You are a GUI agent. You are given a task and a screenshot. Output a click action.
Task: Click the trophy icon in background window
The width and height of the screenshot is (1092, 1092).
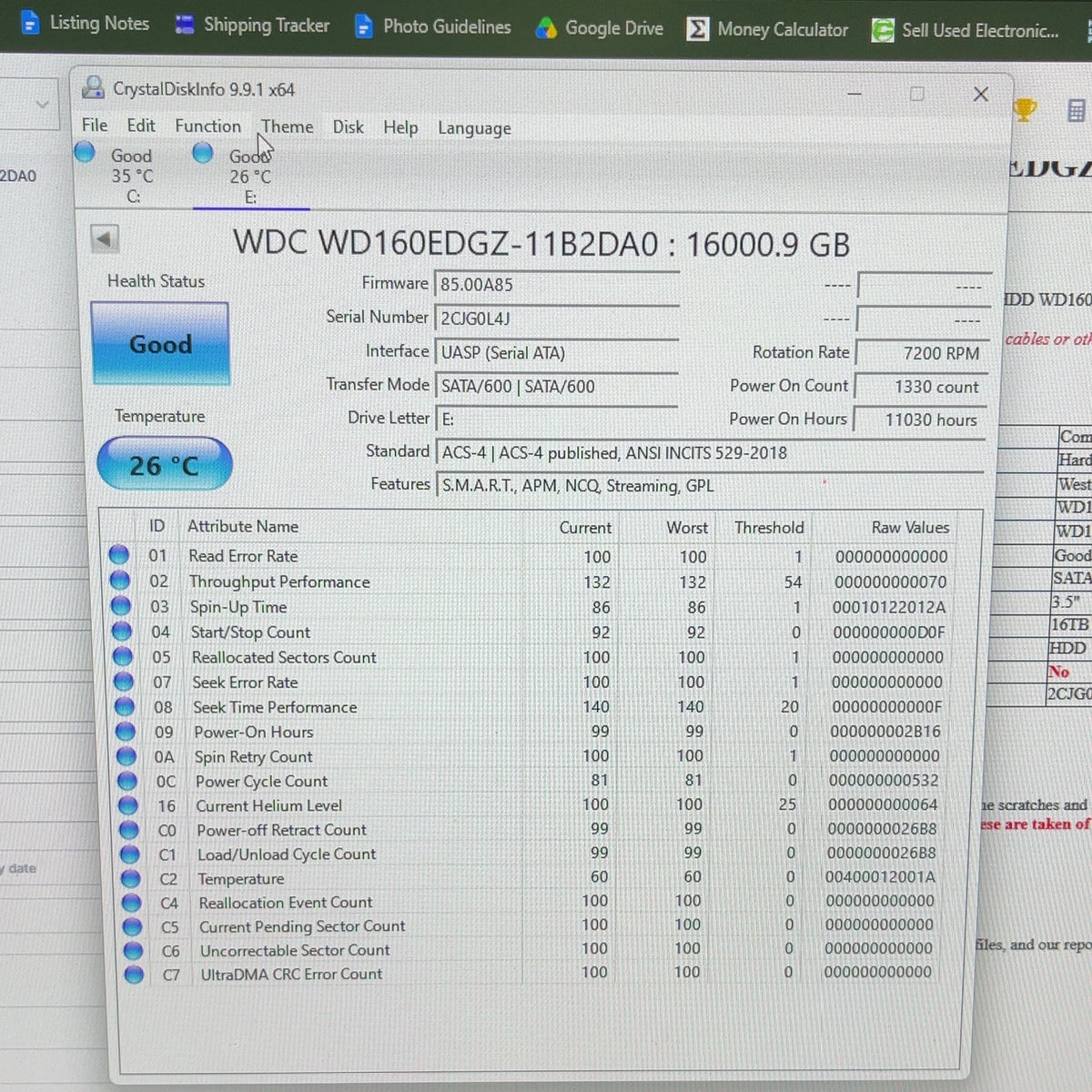coord(1025,110)
